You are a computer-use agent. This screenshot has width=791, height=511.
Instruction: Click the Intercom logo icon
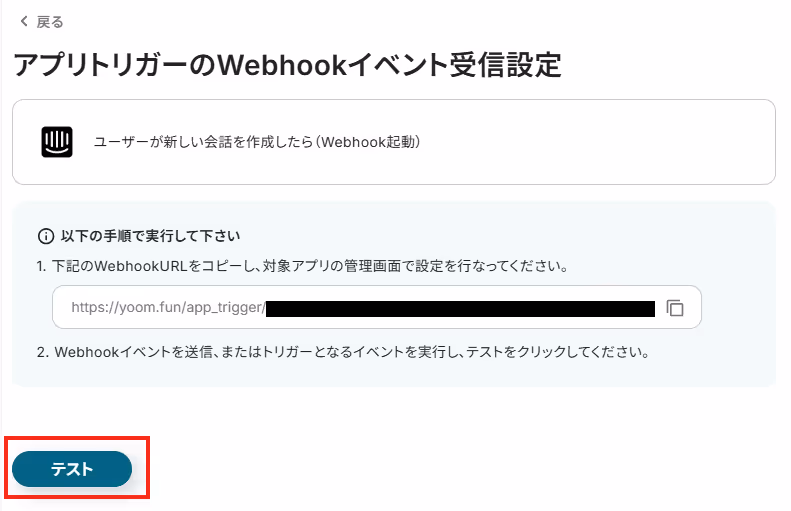[x=57, y=142]
